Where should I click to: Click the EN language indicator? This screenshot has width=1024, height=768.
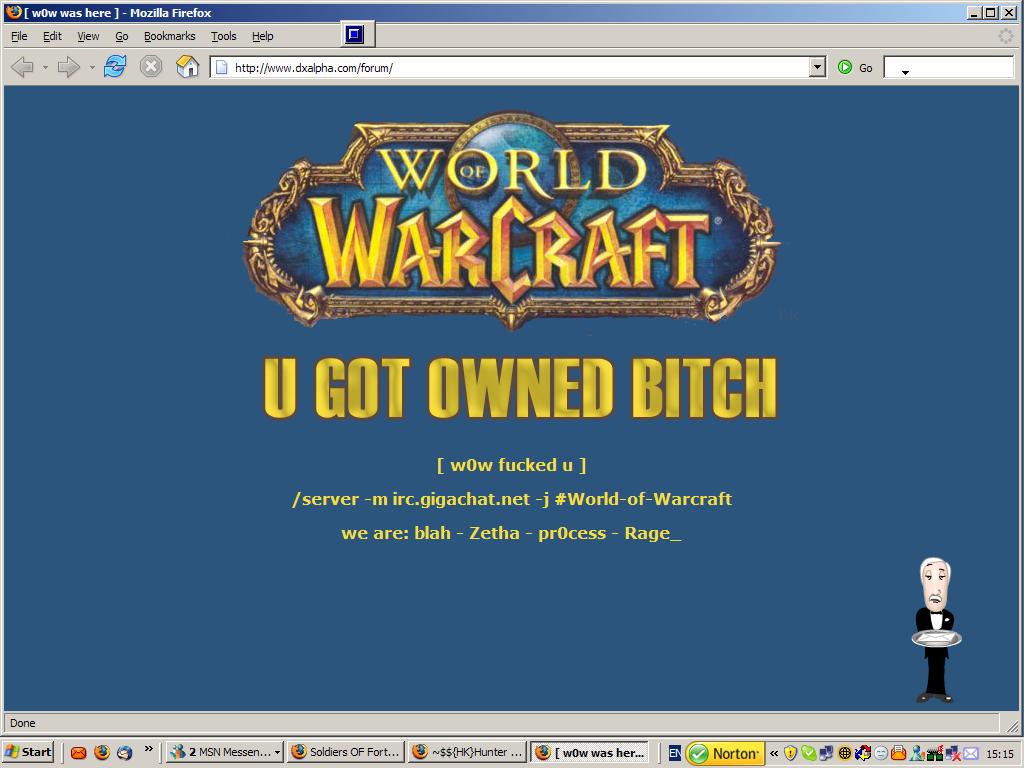click(x=675, y=753)
